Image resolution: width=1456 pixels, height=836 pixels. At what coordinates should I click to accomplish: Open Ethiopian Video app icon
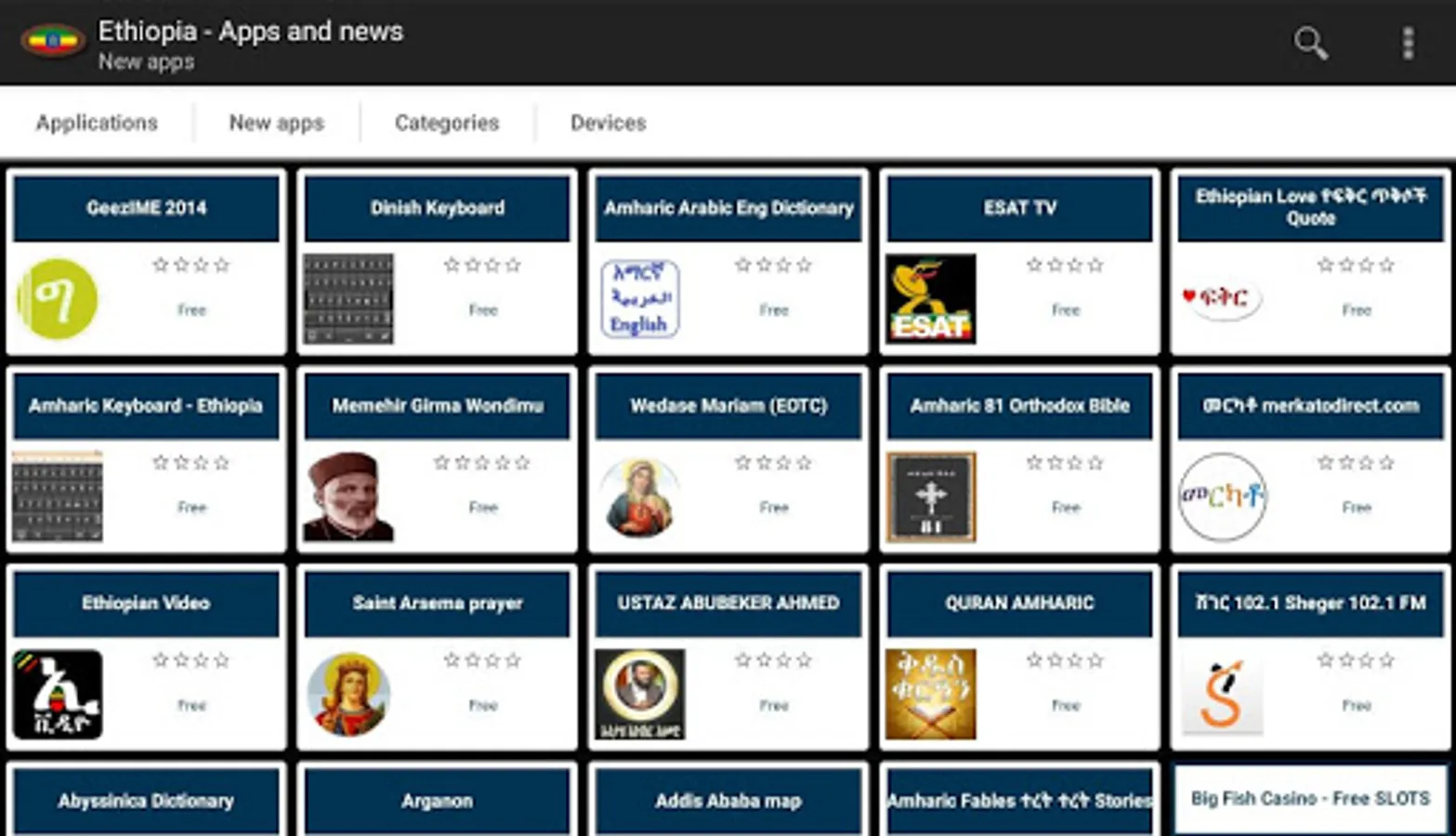[58, 695]
